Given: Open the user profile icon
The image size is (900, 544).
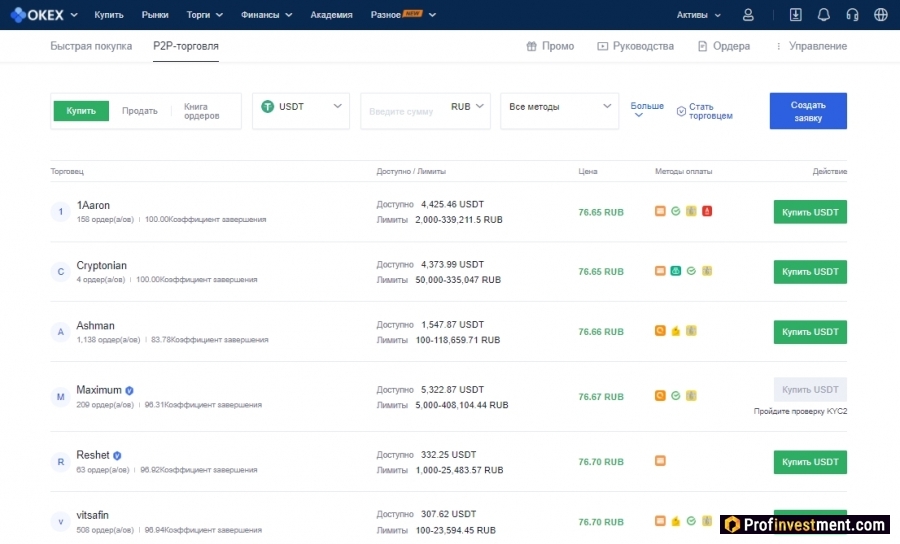Looking at the screenshot, I should 748,15.
